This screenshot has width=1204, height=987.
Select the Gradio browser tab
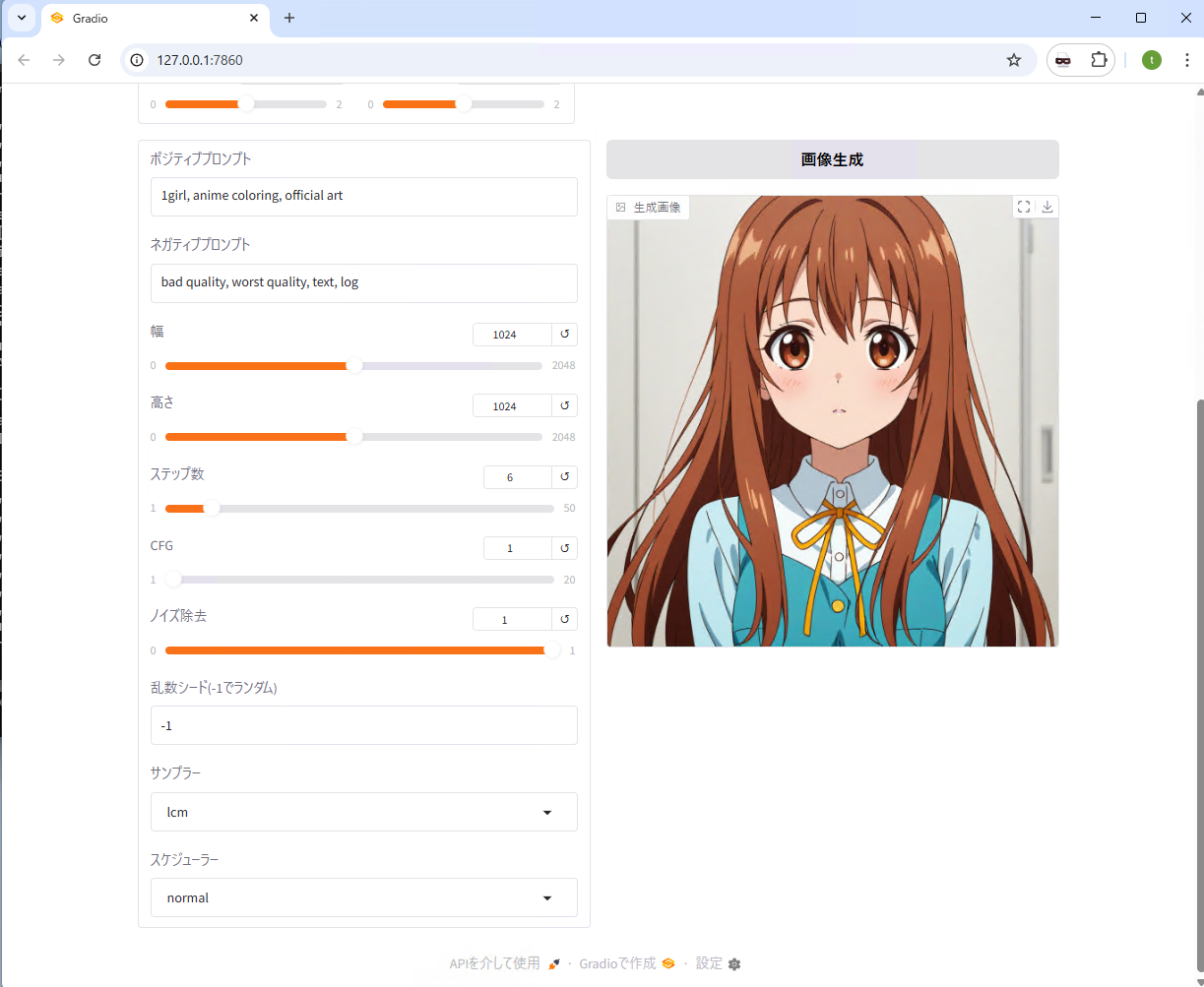tap(156, 18)
